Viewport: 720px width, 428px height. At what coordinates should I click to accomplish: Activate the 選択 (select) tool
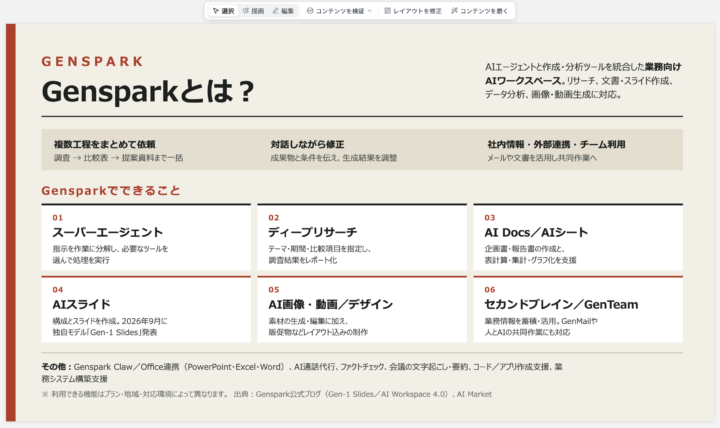[223, 11]
